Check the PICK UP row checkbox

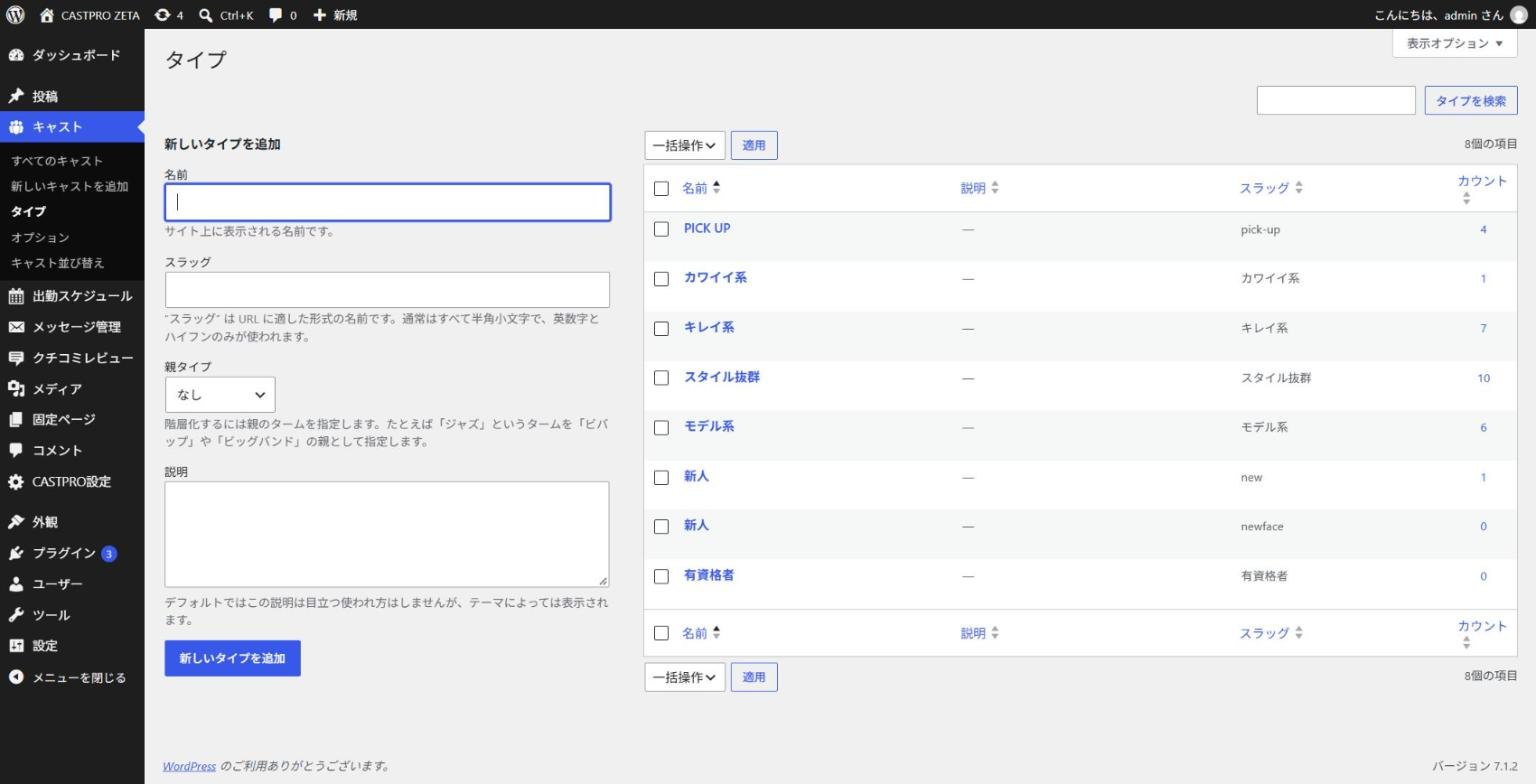661,229
